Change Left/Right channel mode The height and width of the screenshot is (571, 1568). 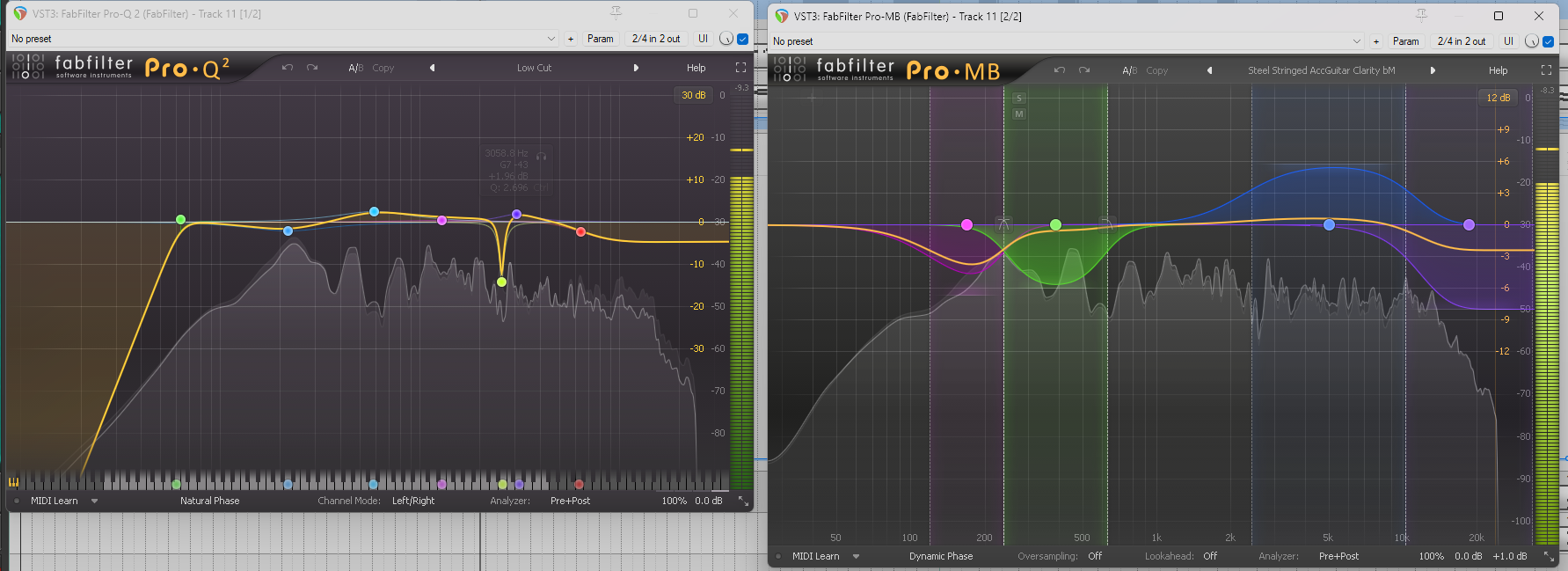(x=413, y=501)
